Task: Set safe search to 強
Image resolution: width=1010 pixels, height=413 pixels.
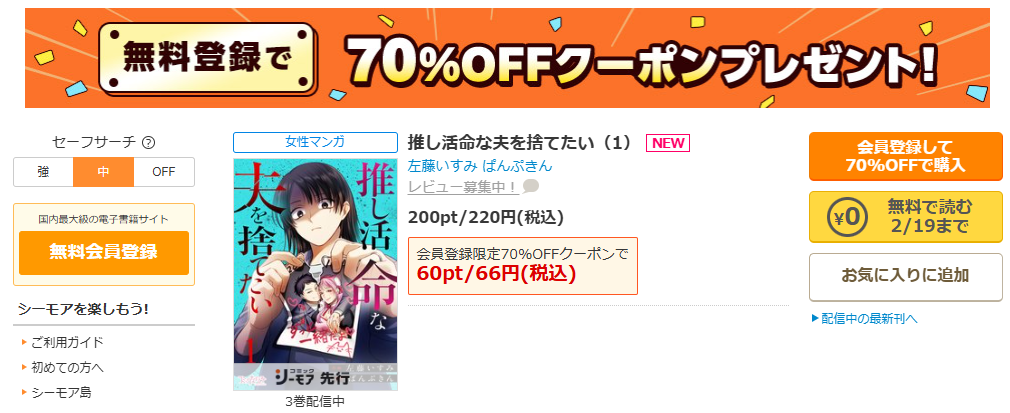Action: click(43, 172)
